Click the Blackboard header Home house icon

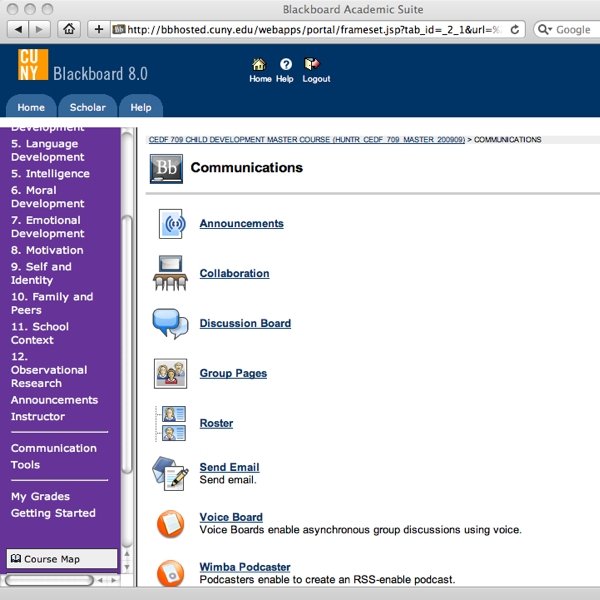(x=259, y=64)
